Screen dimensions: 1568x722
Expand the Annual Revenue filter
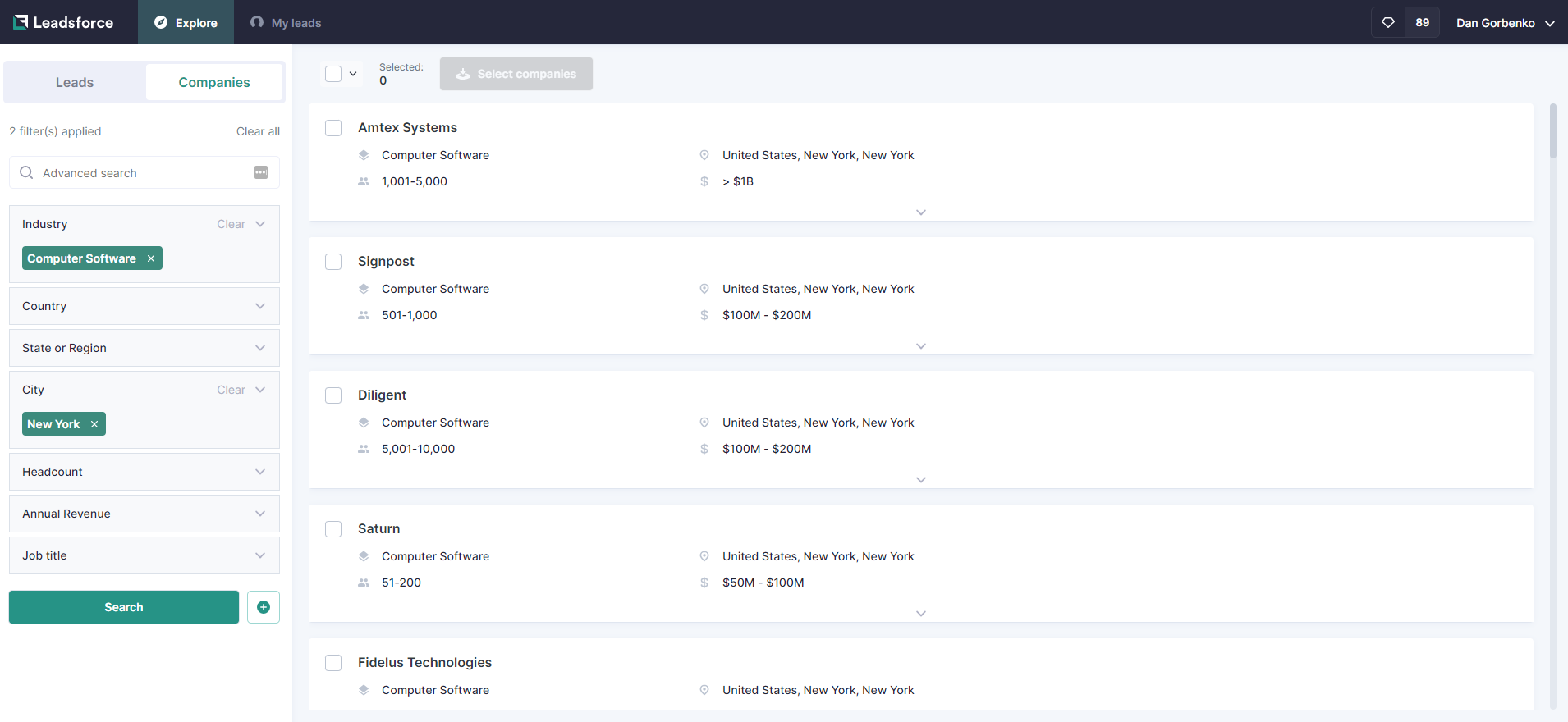pyautogui.click(x=144, y=514)
